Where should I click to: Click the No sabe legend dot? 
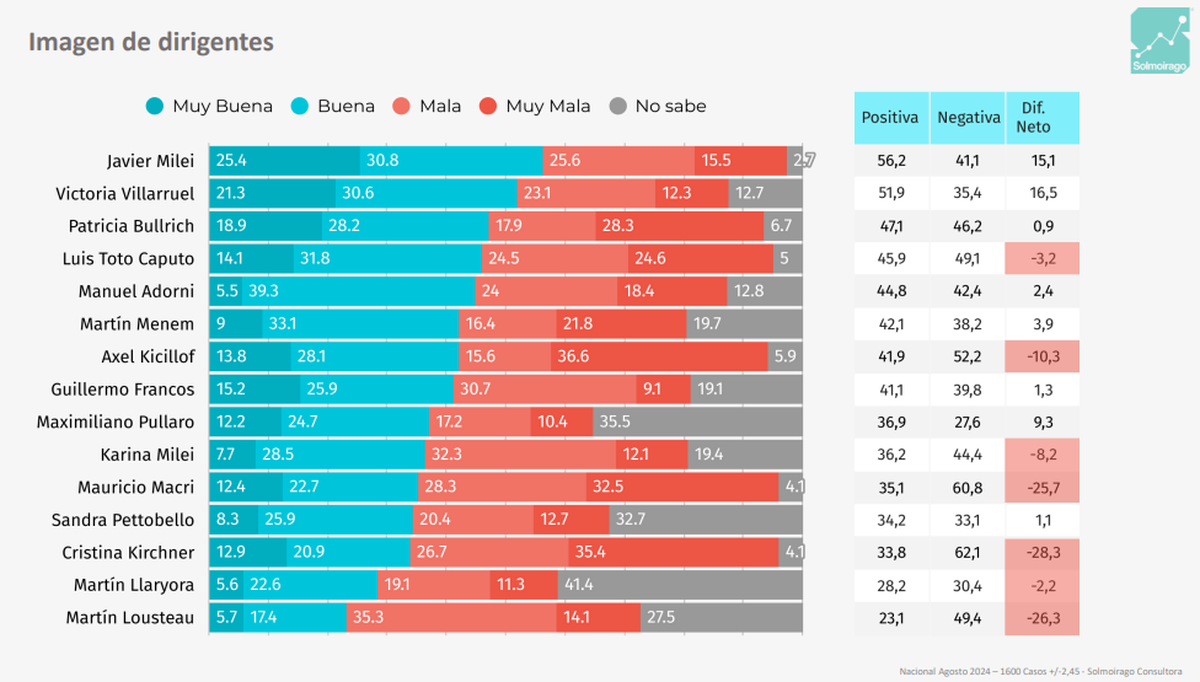[619, 106]
